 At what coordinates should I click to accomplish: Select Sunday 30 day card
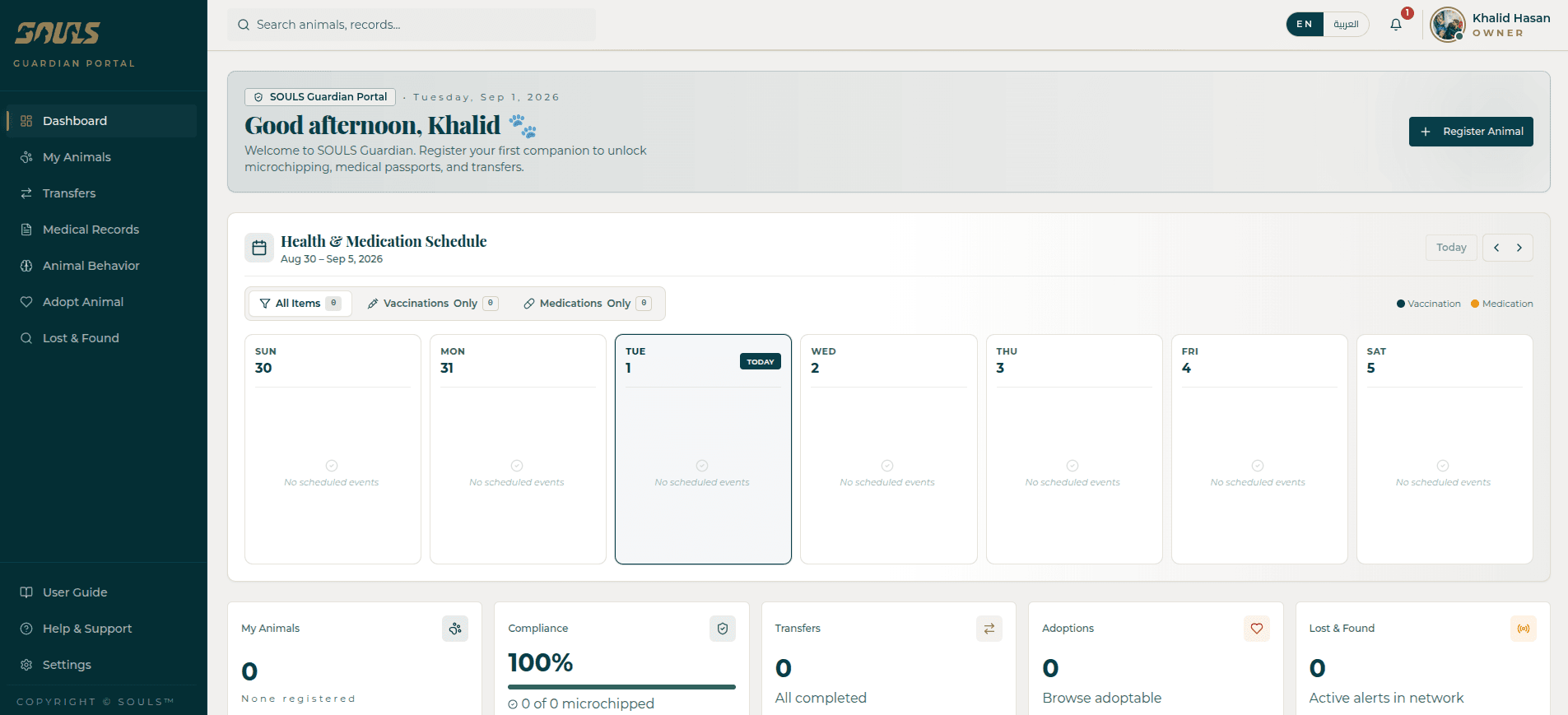pyautogui.click(x=333, y=449)
